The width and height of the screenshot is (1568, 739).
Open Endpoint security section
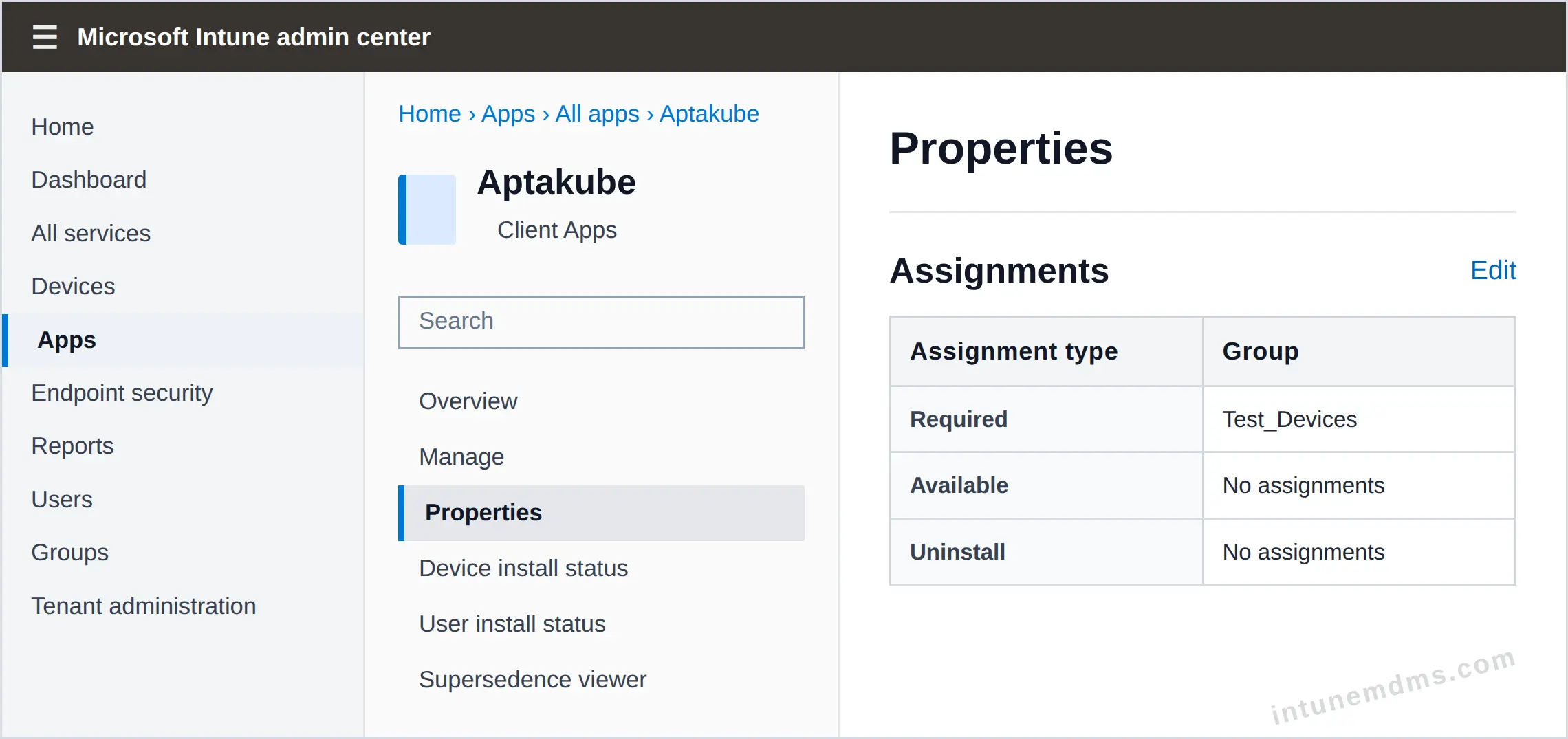(122, 393)
